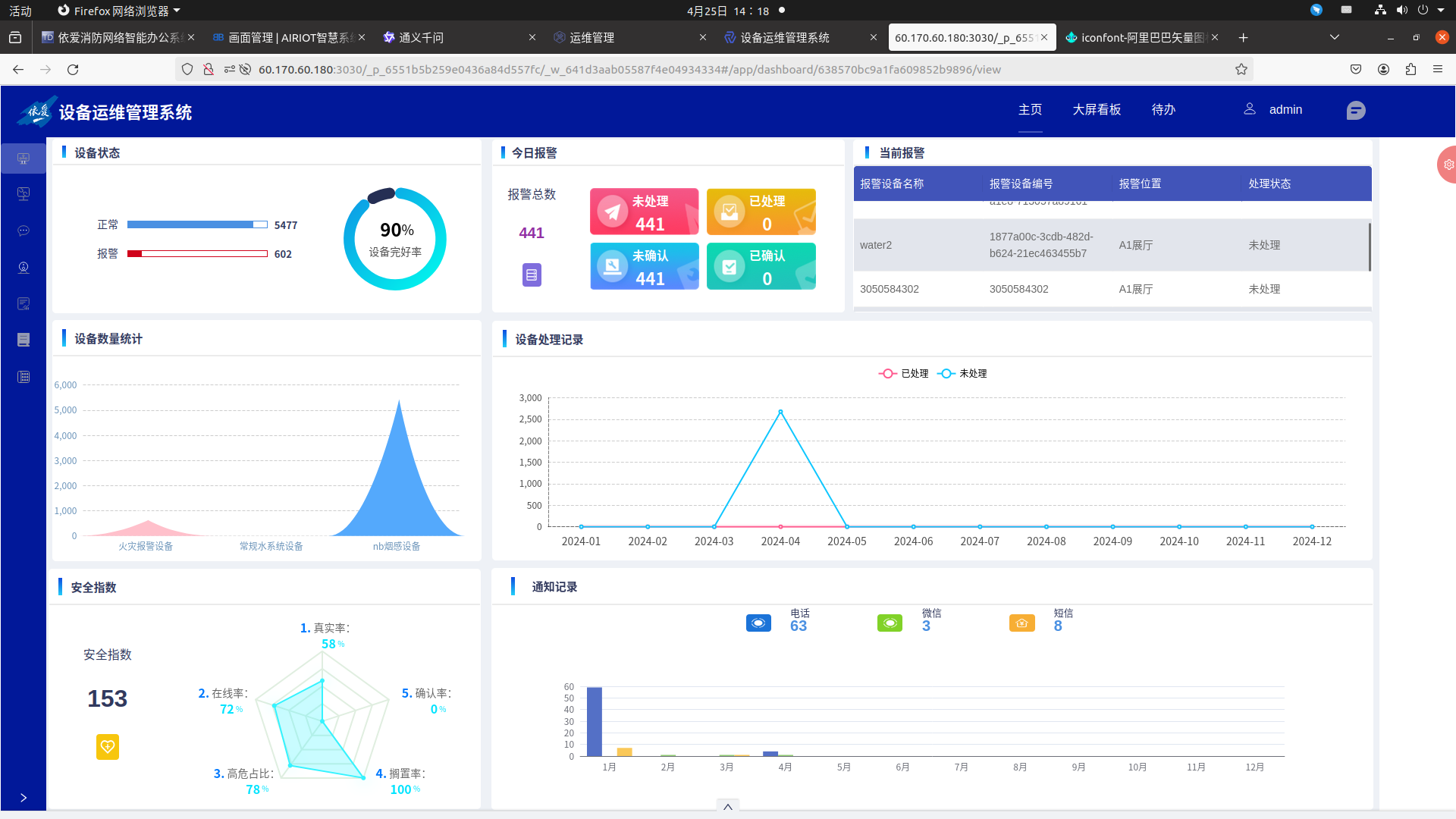Viewport: 1456px width, 819px height.
Task: Bookmark this page with star icon
Action: click(1241, 70)
